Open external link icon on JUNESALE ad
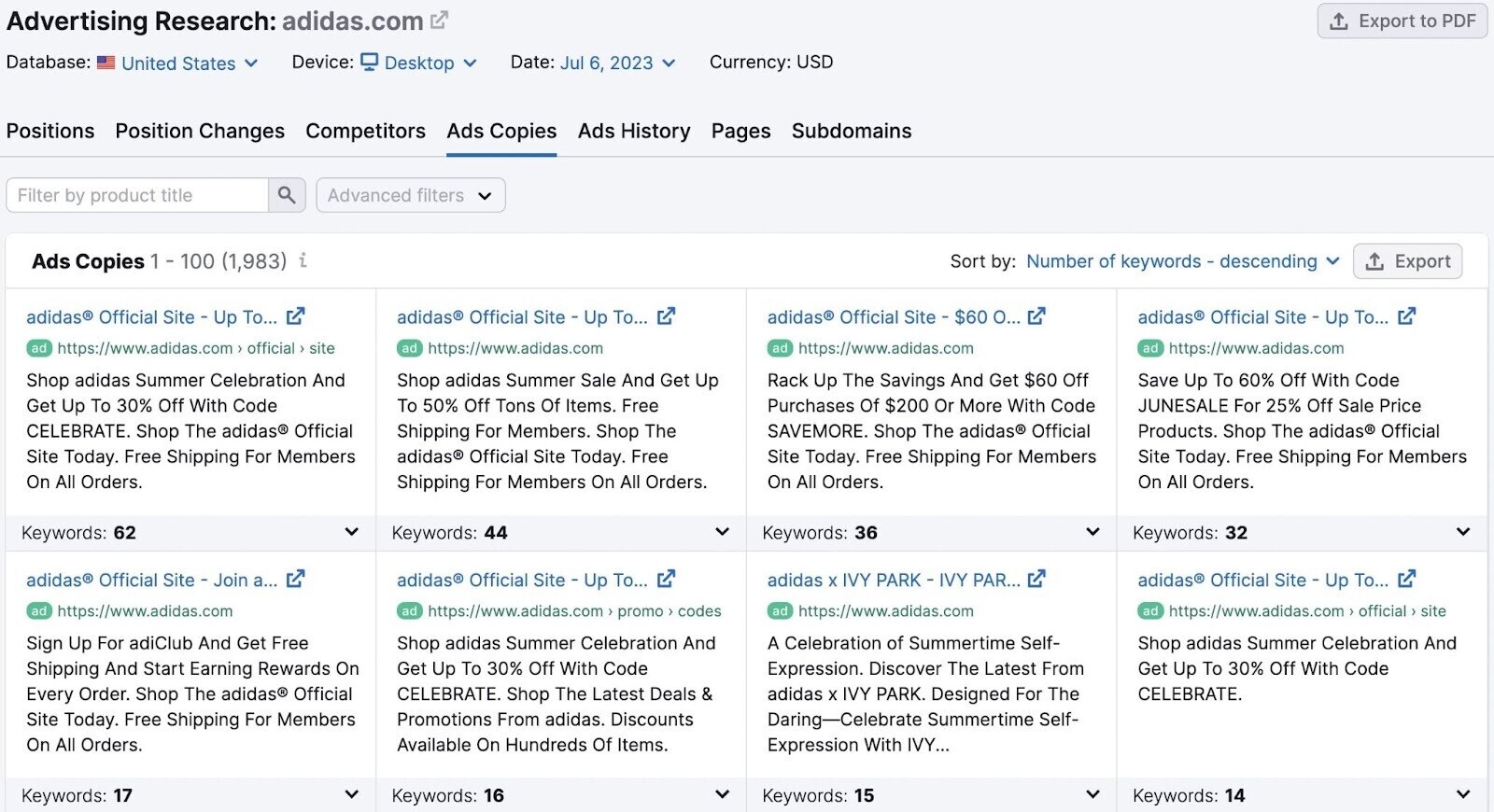Screen dimensions: 1494x812 pyautogui.click(x=1407, y=316)
